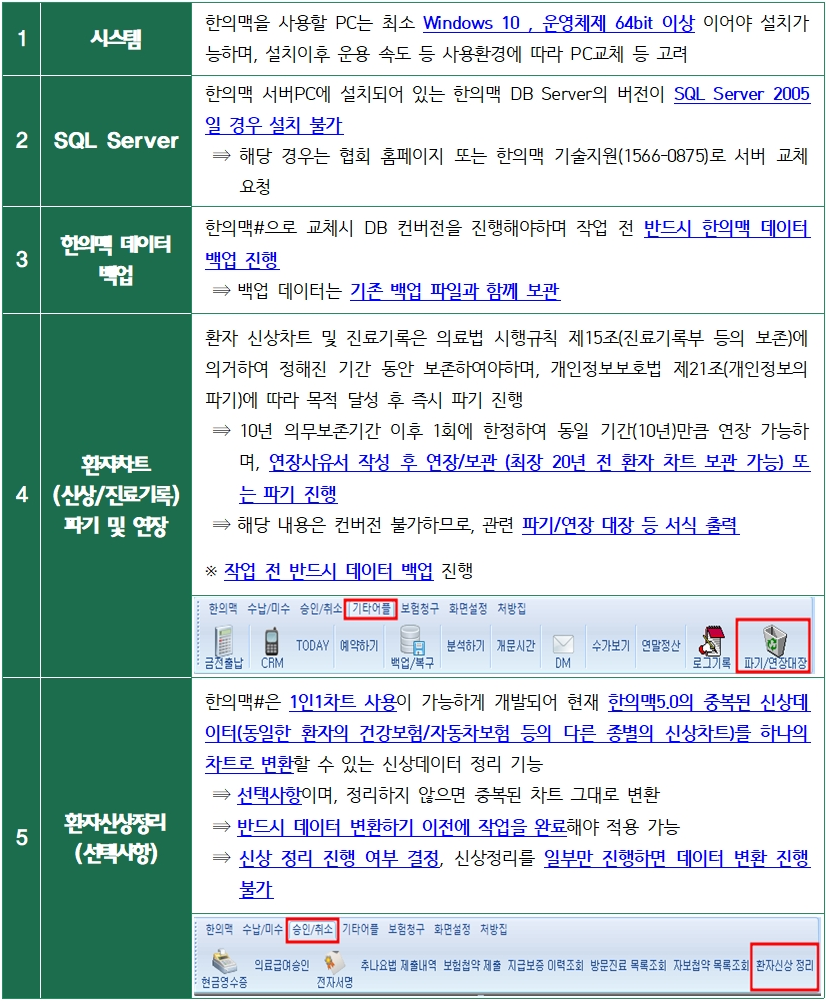The height and width of the screenshot is (1001, 826).
Task: Click the TODAY toolbar item
Action: pos(312,645)
